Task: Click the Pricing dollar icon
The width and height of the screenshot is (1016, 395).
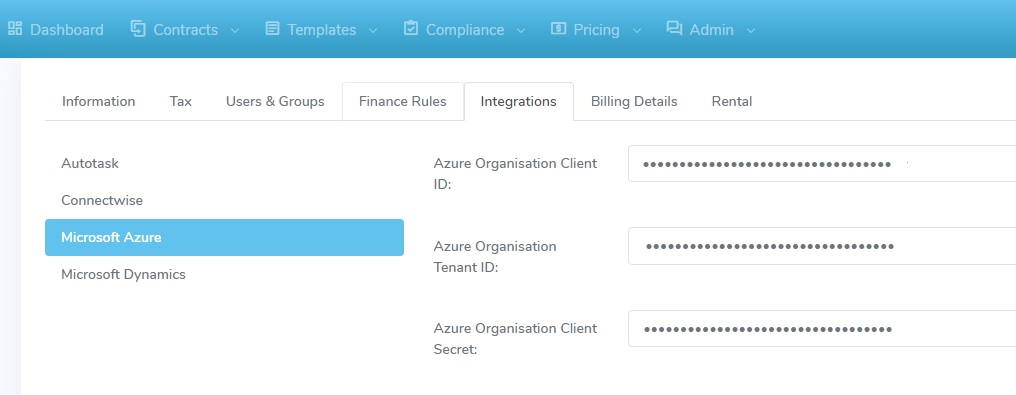Action: click(559, 28)
